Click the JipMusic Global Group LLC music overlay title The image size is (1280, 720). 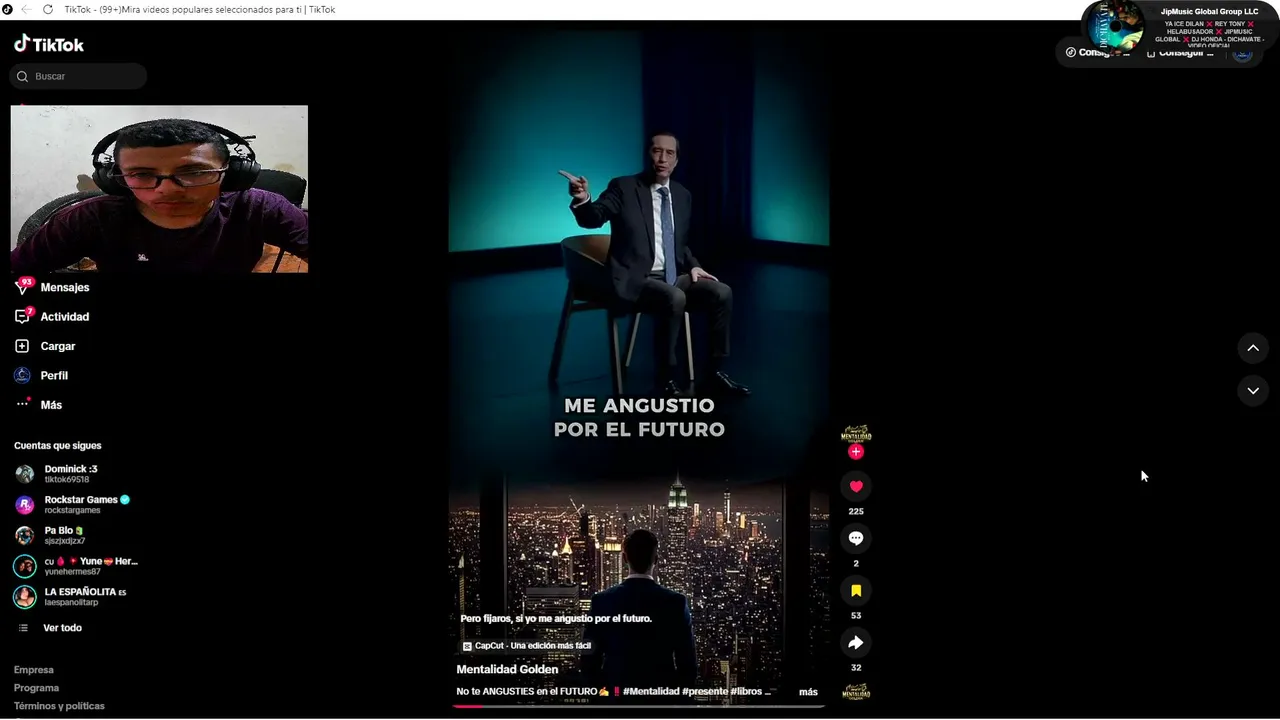(x=1209, y=12)
